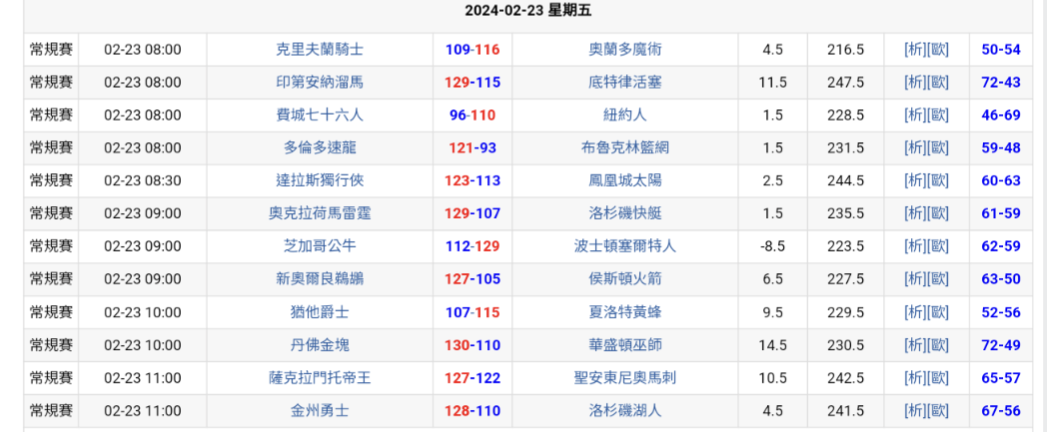This screenshot has width=1047, height=432.
Task: Open team 波士頓塞爾特人
Action: pyautogui.click(x=625, y=246)
